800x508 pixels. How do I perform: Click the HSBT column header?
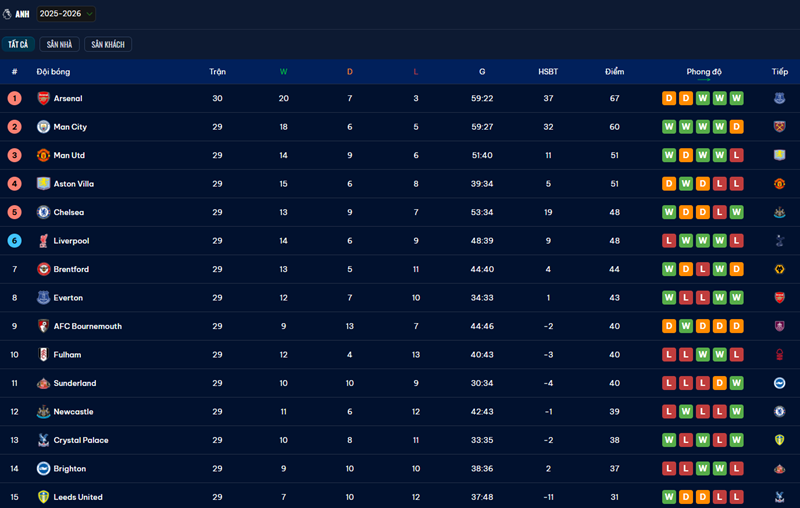pyautogui.click(x=548, y=72)
